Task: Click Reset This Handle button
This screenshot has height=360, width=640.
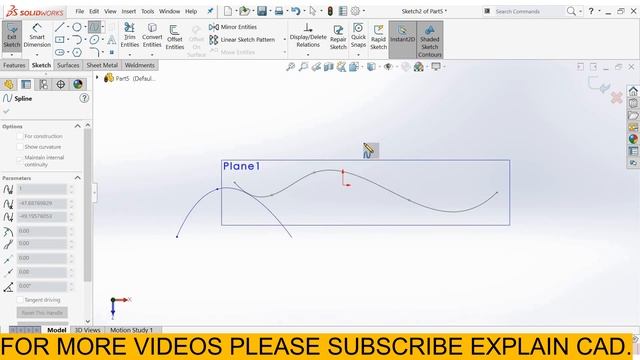Action: [42, 313]
